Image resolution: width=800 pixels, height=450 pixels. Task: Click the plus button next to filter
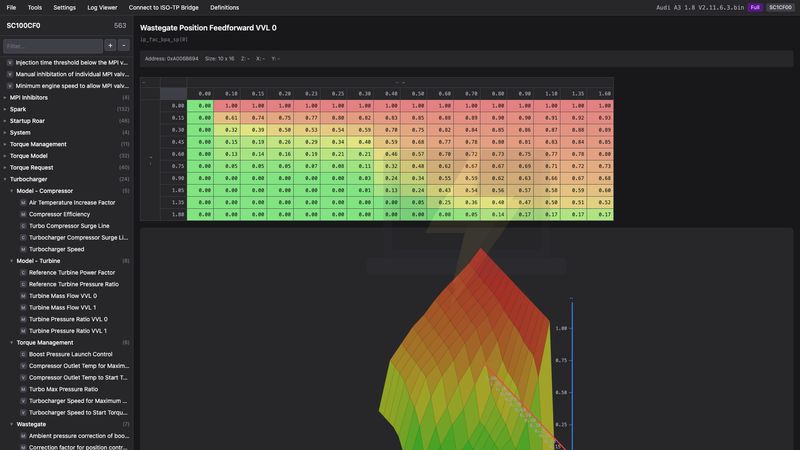tap(110, 46)
